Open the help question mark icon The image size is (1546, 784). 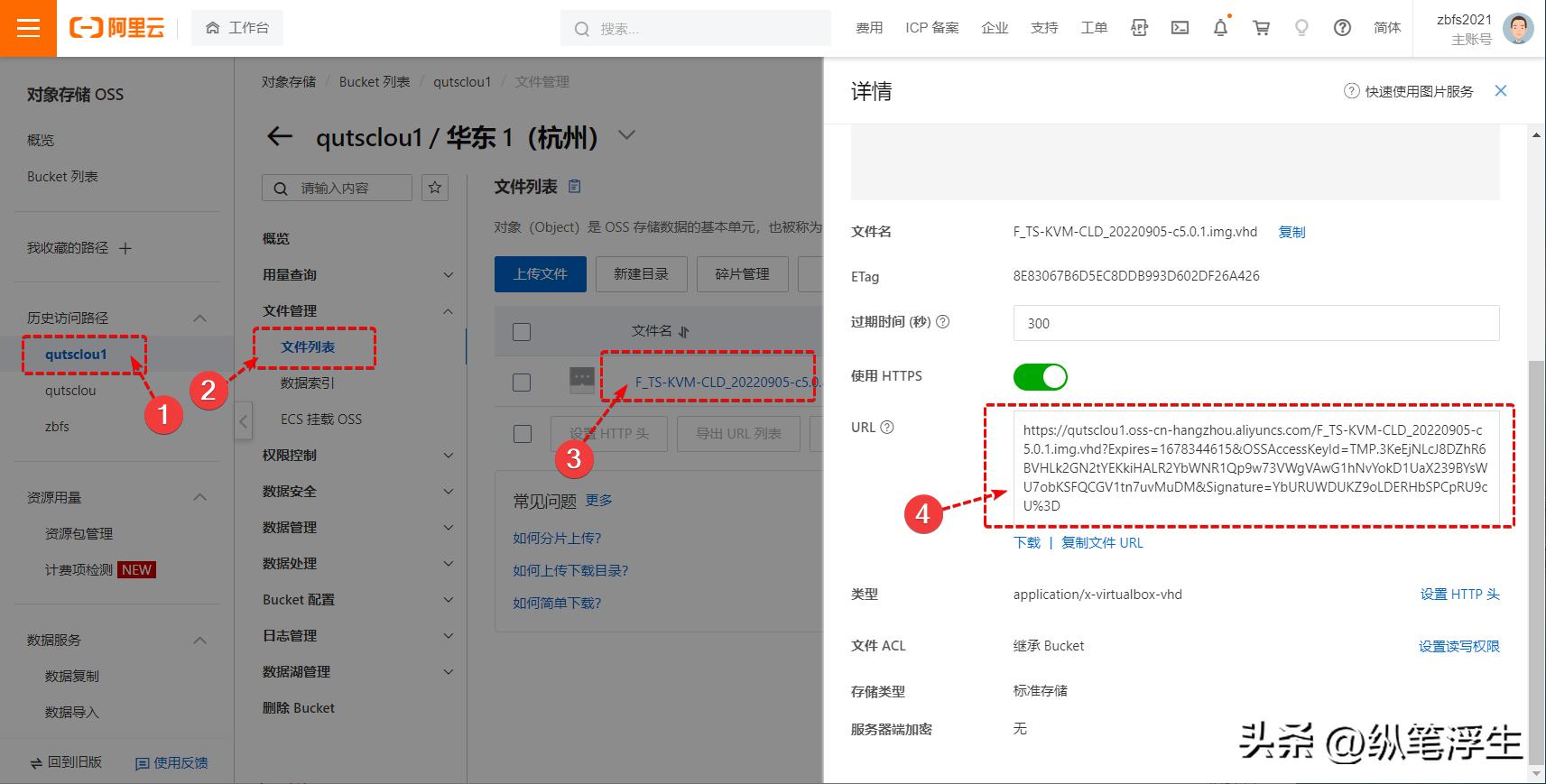click(x=1342, y=28)
